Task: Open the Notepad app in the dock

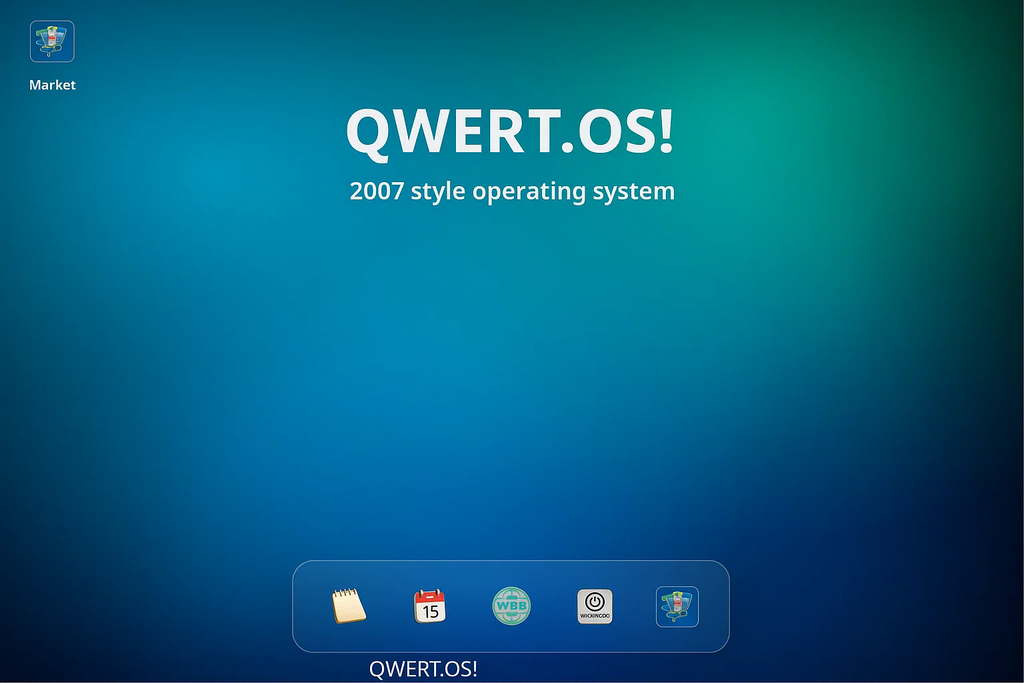Action: [x=349, y=606]
